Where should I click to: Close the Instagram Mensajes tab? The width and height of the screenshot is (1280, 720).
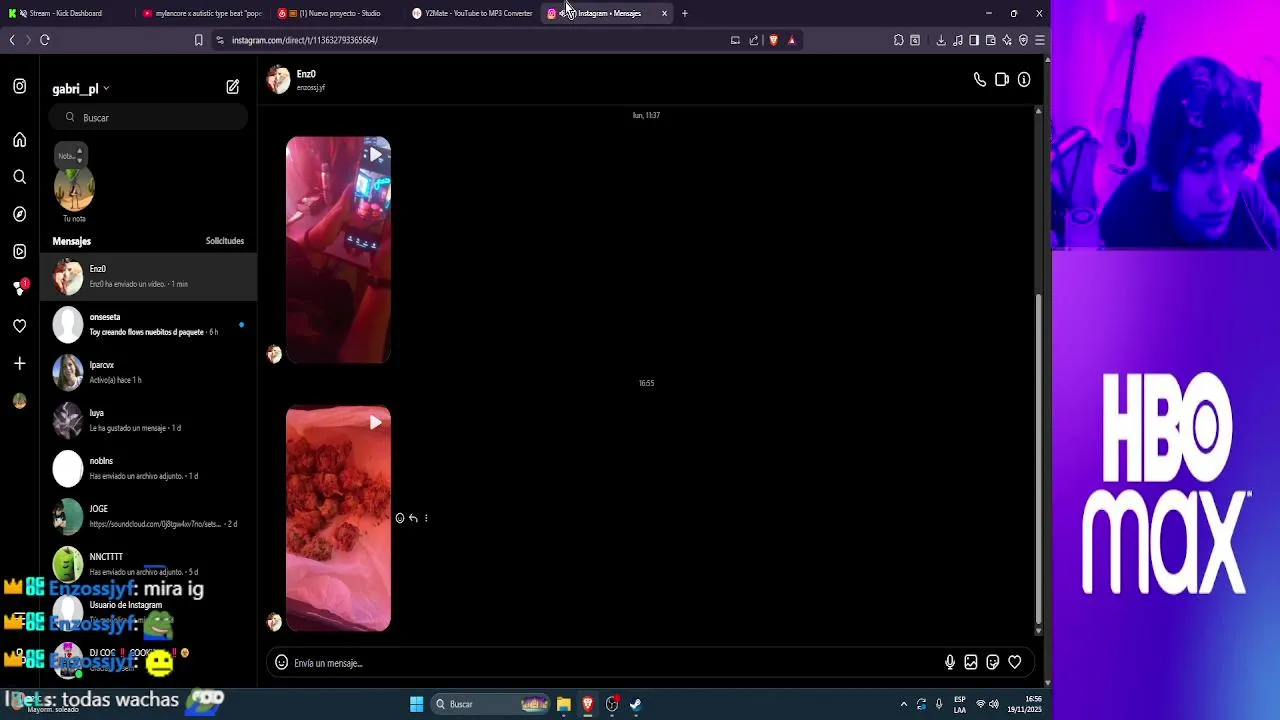point(664,13)
